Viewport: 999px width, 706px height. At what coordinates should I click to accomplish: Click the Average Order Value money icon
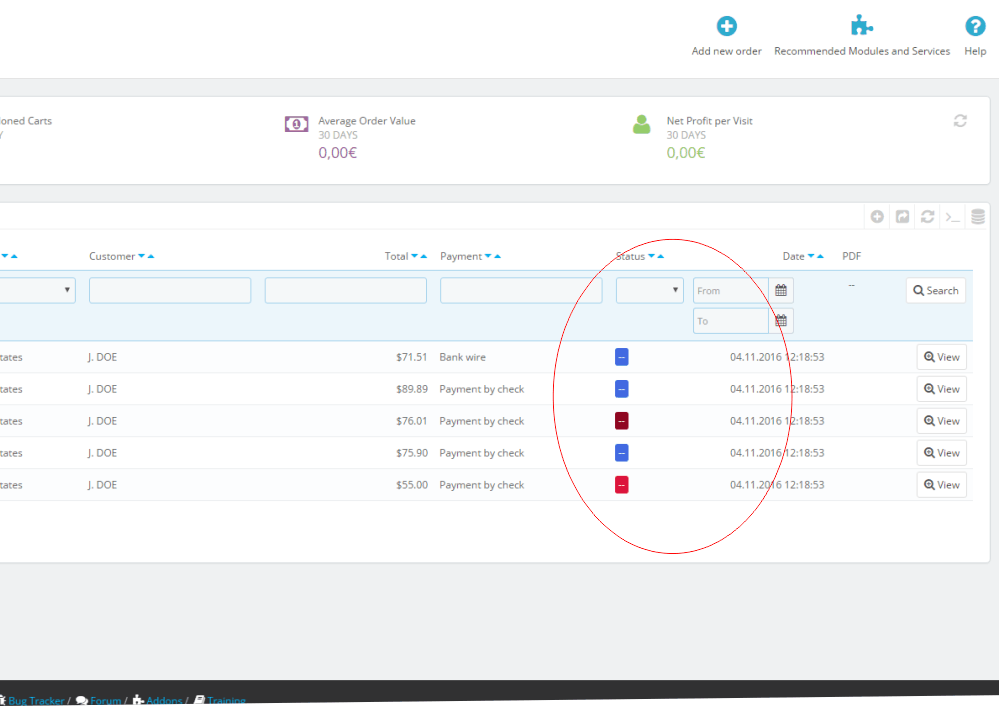[296, 124]
